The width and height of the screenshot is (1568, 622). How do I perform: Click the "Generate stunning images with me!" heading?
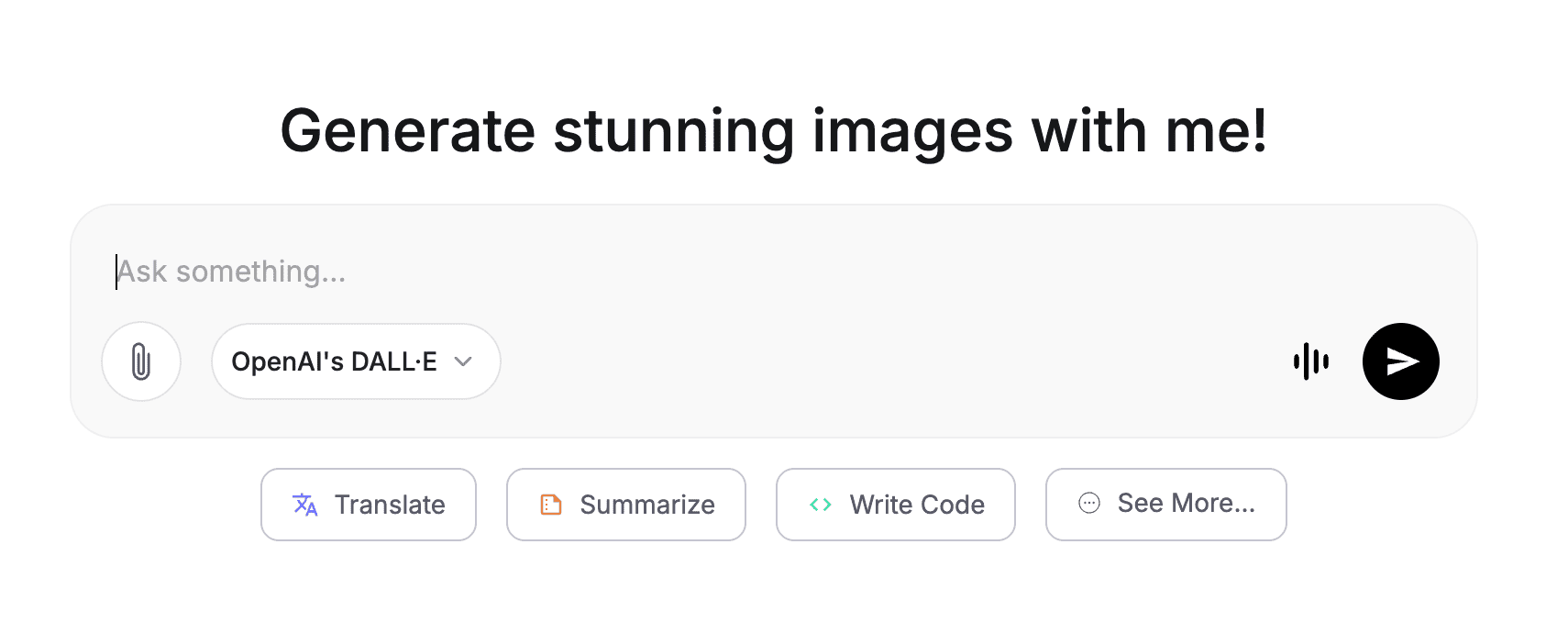click(774, 130)
